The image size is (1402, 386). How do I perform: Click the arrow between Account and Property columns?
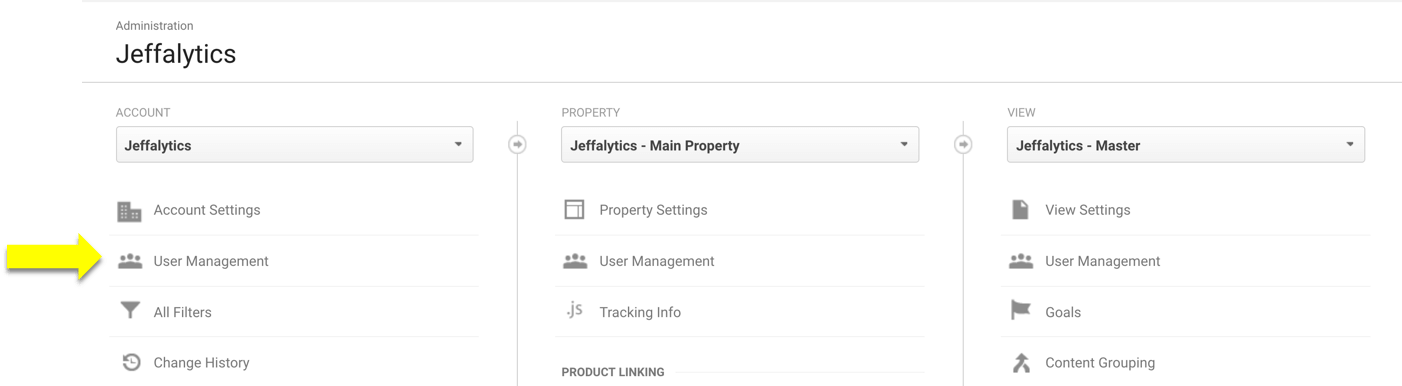tap(517, 145)
